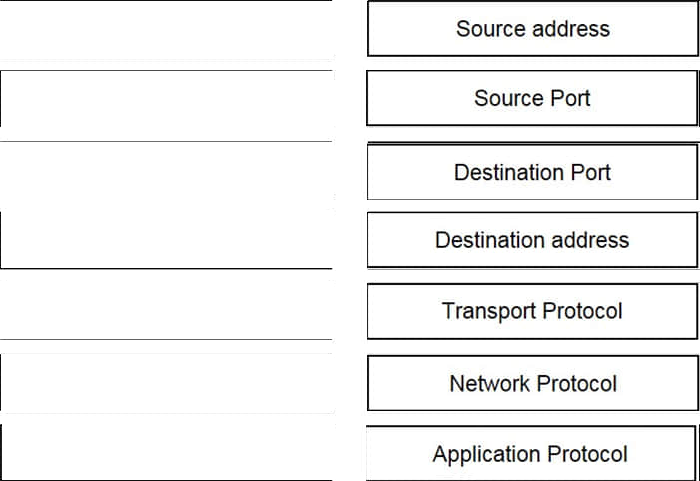Select the Transport Protocol box

coord(532,311)
